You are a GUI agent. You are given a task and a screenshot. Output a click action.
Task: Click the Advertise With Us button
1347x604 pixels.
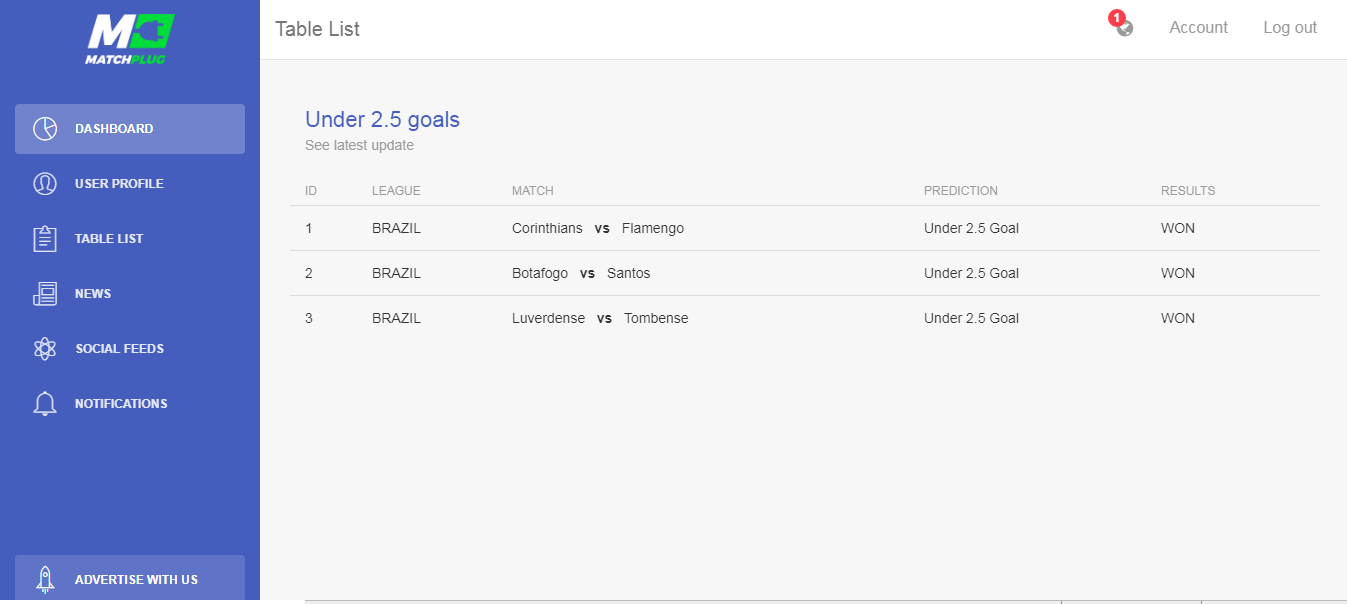click(x=130, y=579)
